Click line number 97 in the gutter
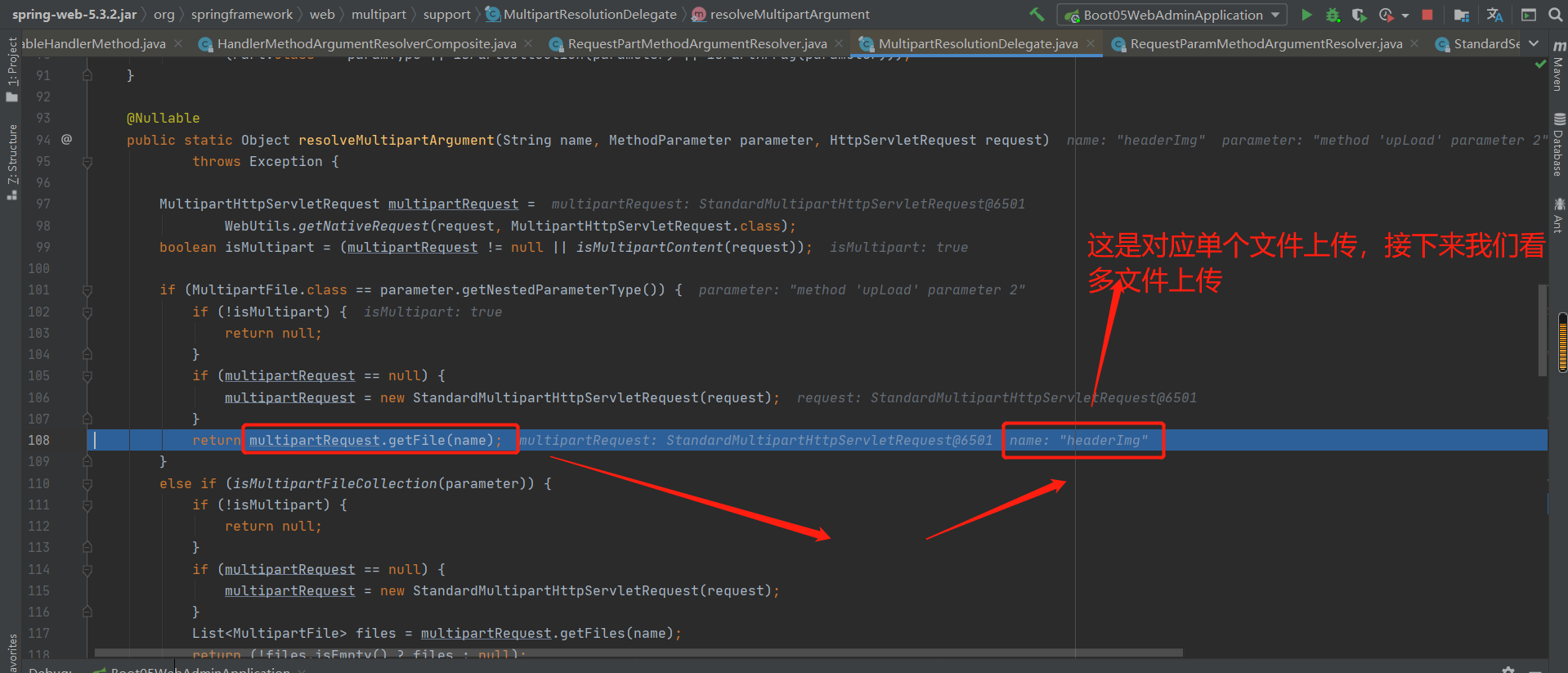1568x673 pixels. pyautogui.click(x=43, y=204)
